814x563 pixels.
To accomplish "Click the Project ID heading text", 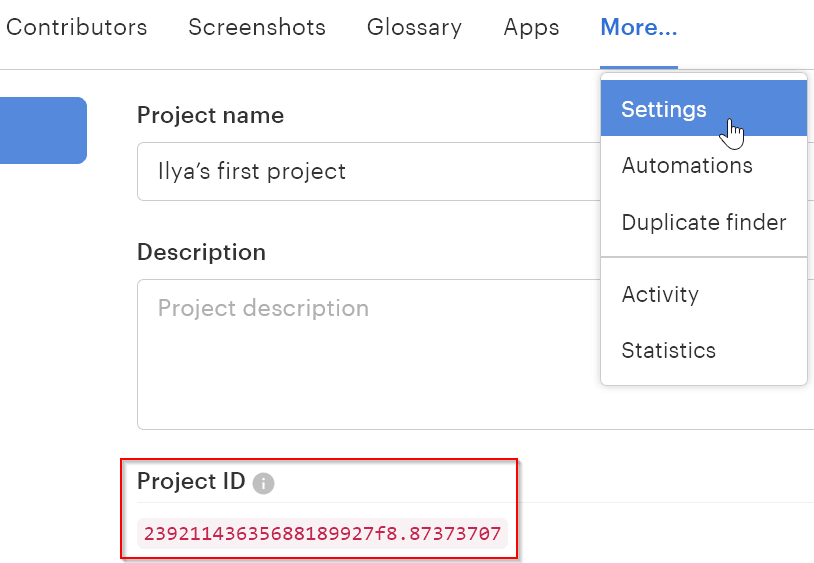I will tap(191, 481).
